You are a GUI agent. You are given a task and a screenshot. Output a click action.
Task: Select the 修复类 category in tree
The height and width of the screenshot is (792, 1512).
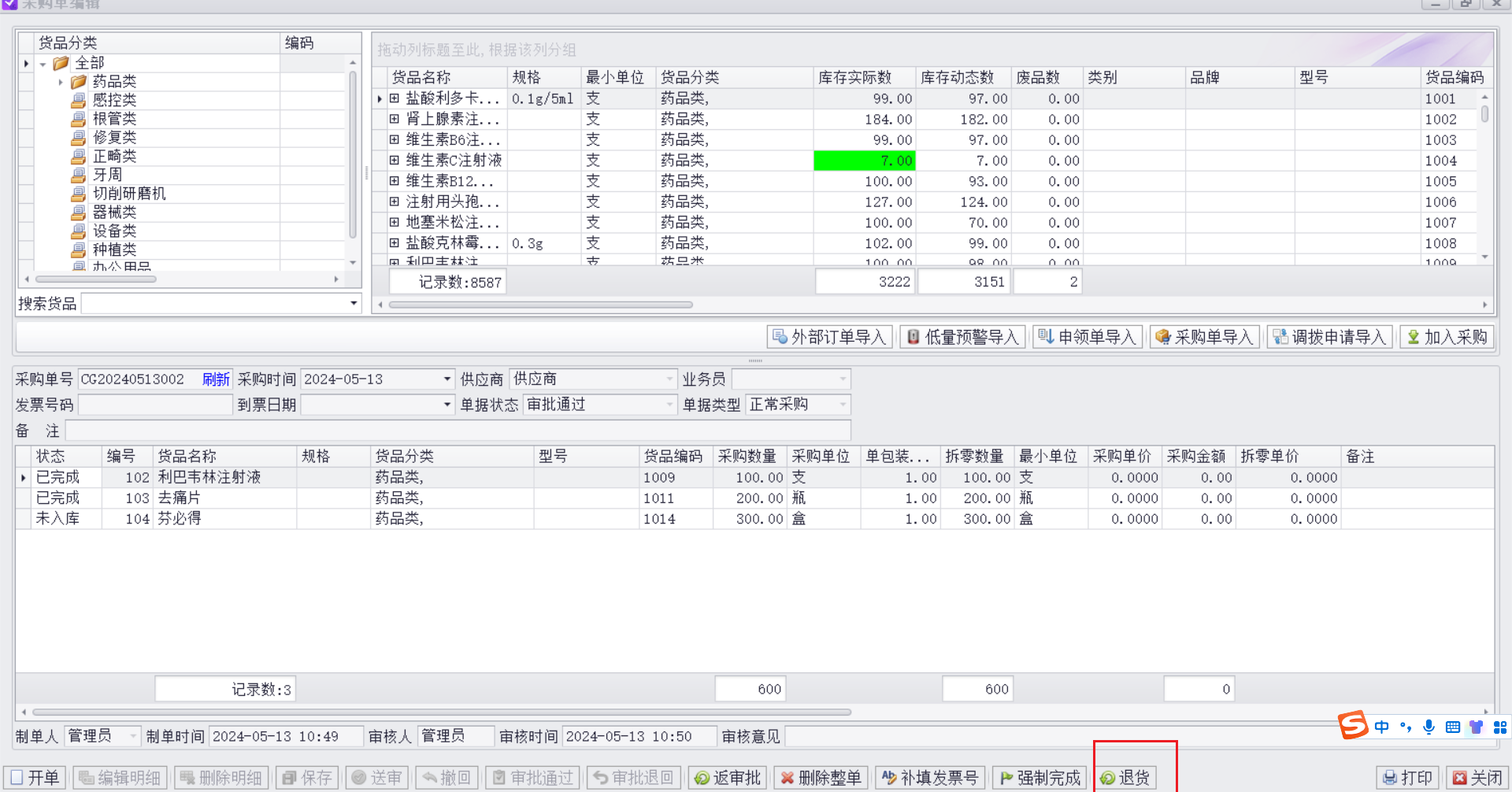click(x=114, y=138)
